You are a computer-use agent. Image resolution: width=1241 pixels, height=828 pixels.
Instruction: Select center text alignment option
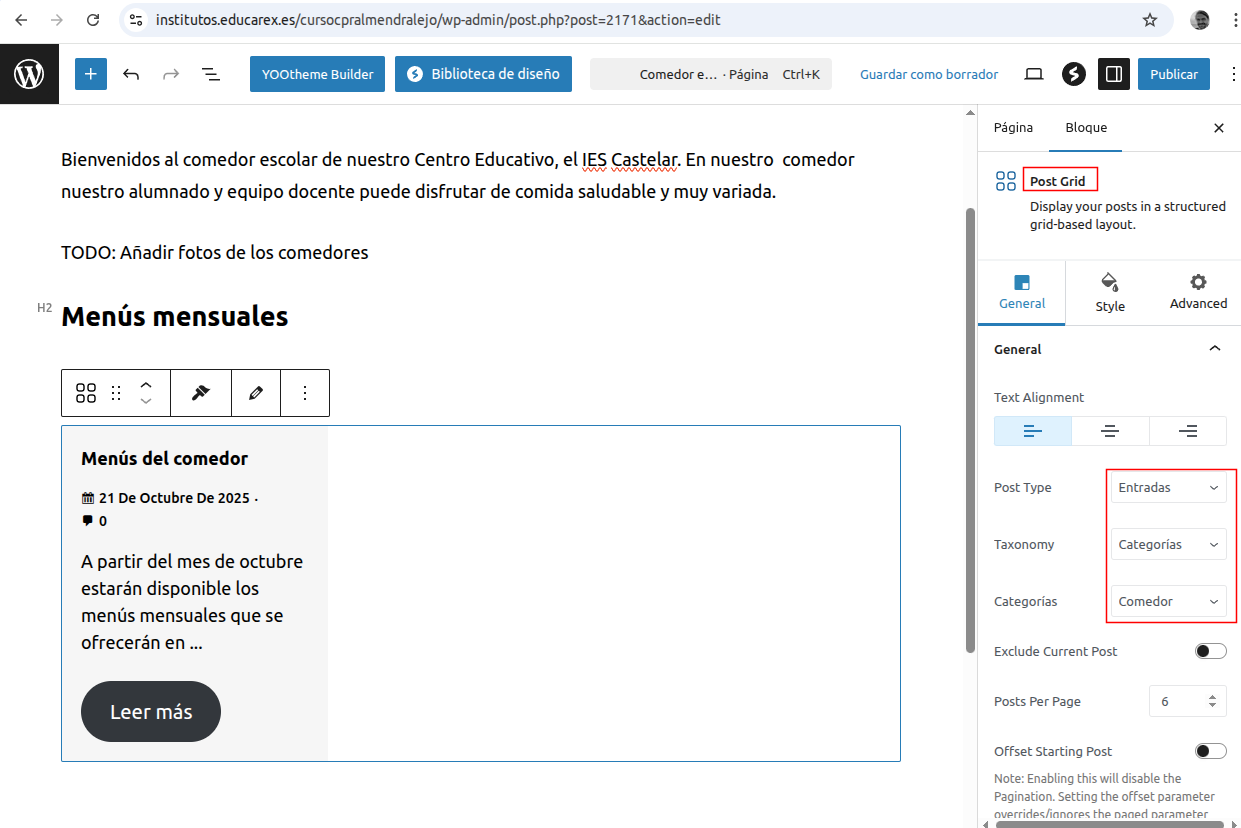[x=1110, y=431]
